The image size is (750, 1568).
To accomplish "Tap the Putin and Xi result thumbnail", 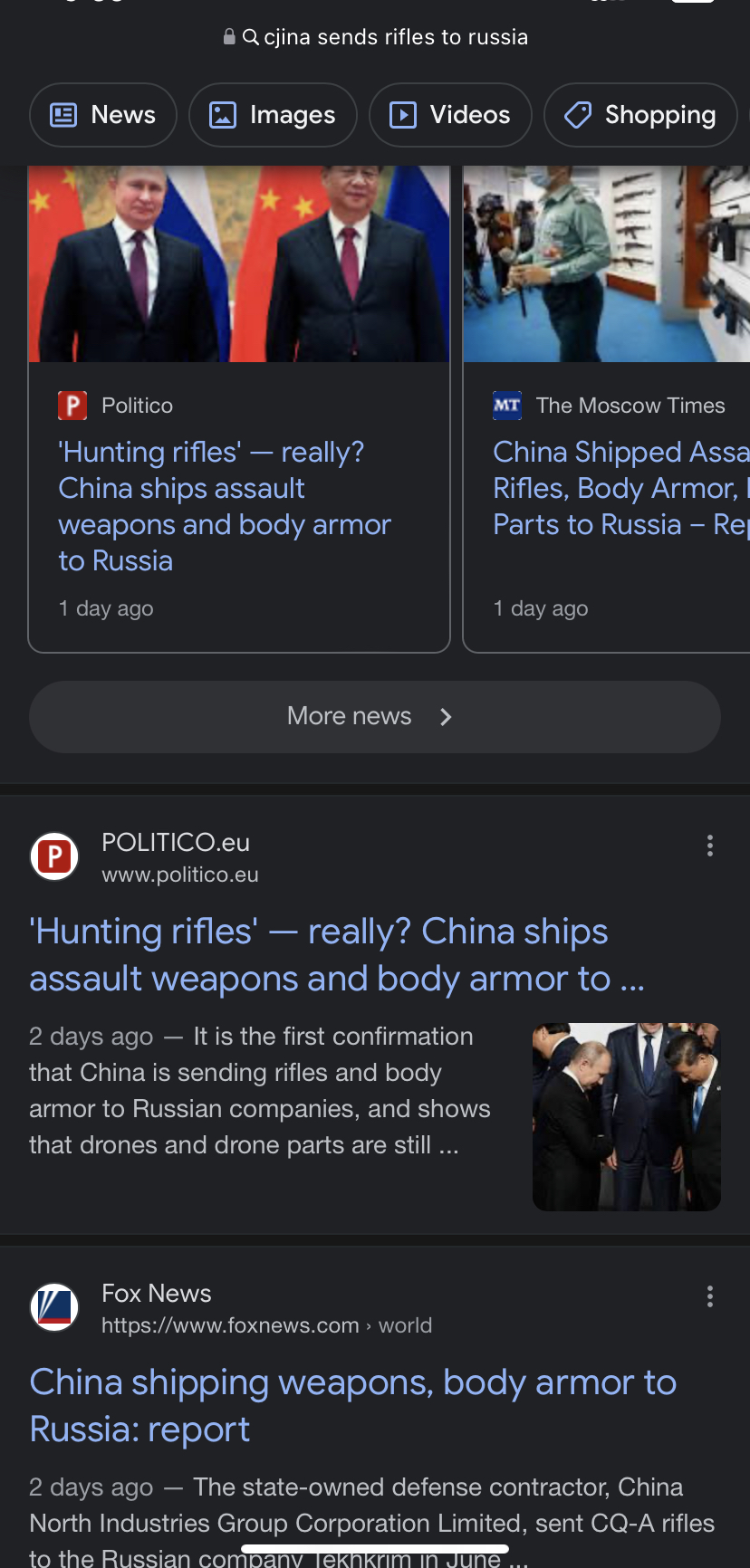I will pyautogui.click(x=627, y=1117).
